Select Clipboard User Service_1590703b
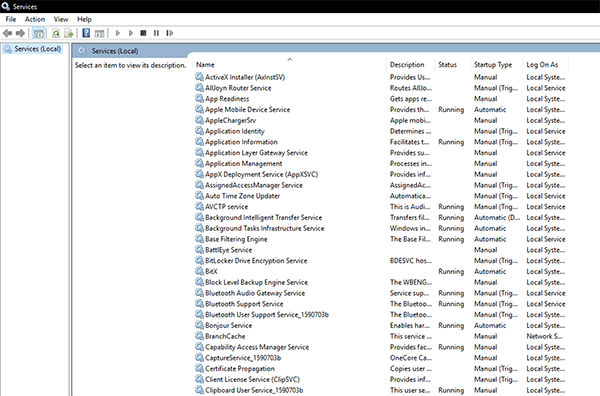 point(254,390)
